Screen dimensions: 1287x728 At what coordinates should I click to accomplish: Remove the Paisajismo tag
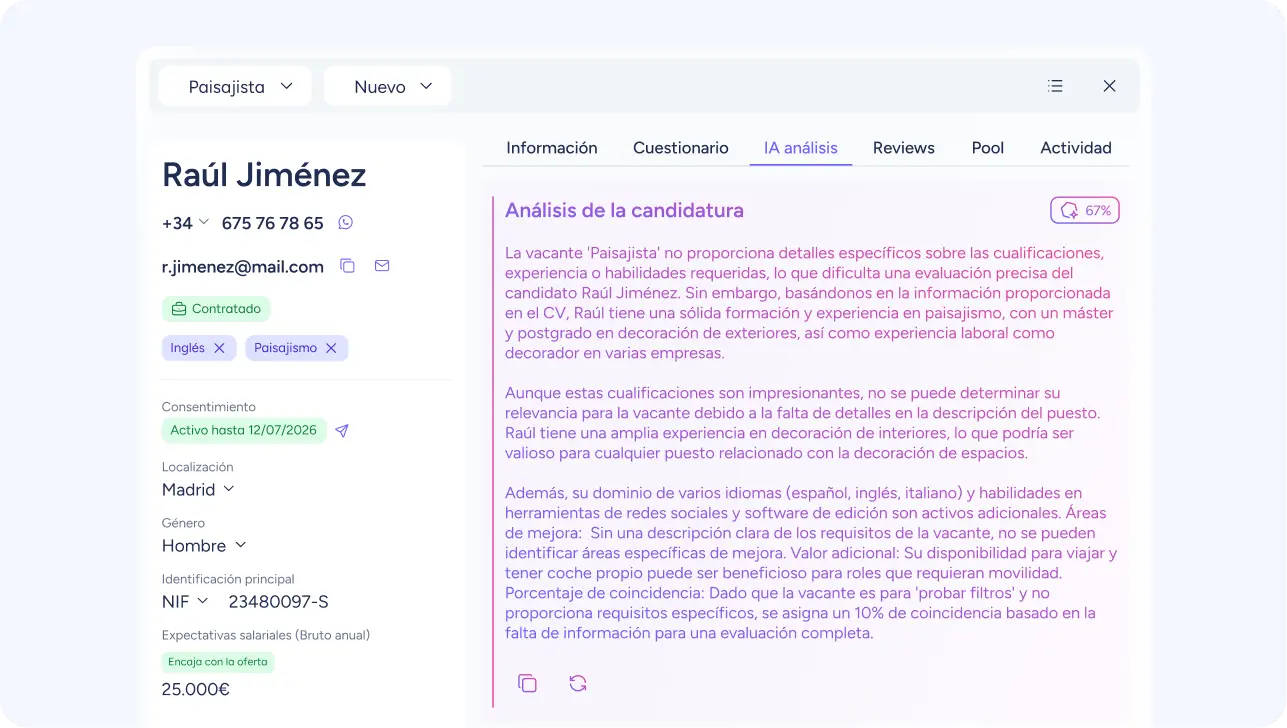tap(331, 348)
